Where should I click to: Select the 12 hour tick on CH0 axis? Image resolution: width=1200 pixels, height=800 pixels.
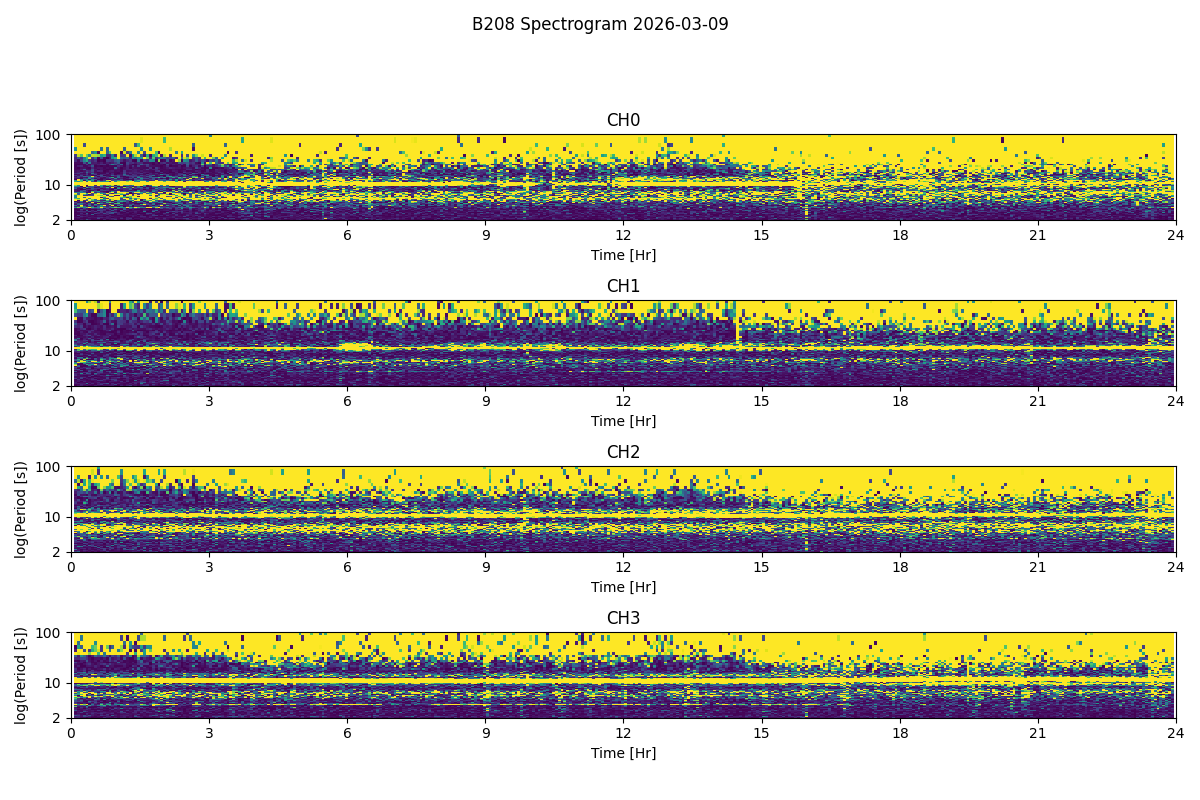point(623,235)
